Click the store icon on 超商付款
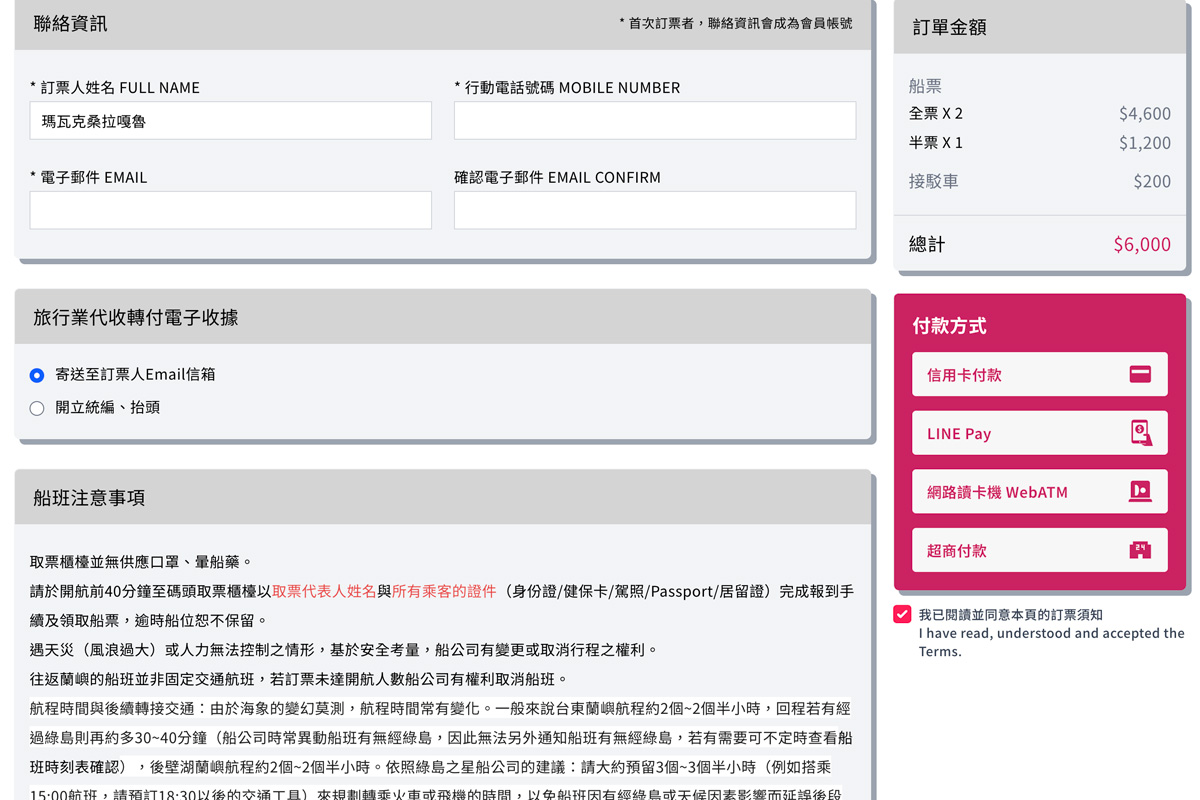Image resolution: width=1200 pixels, height=800 pixels. pyautogui.click(x=1138, y=549)
